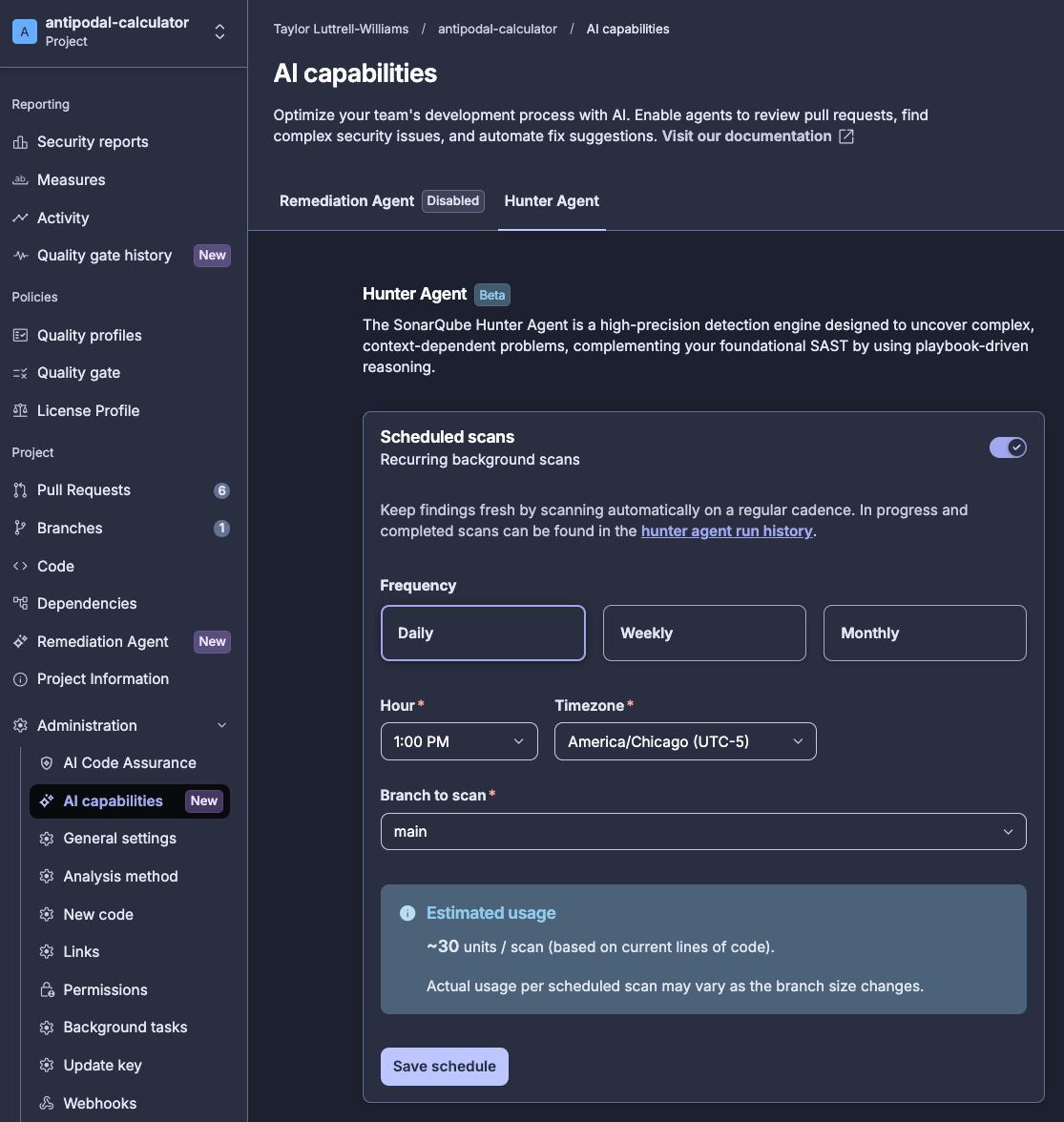Viewport: 1064px width, 1122px height.
Task: Click the Beta badge next to Hunter Agent
Action: tap(491, 295)
